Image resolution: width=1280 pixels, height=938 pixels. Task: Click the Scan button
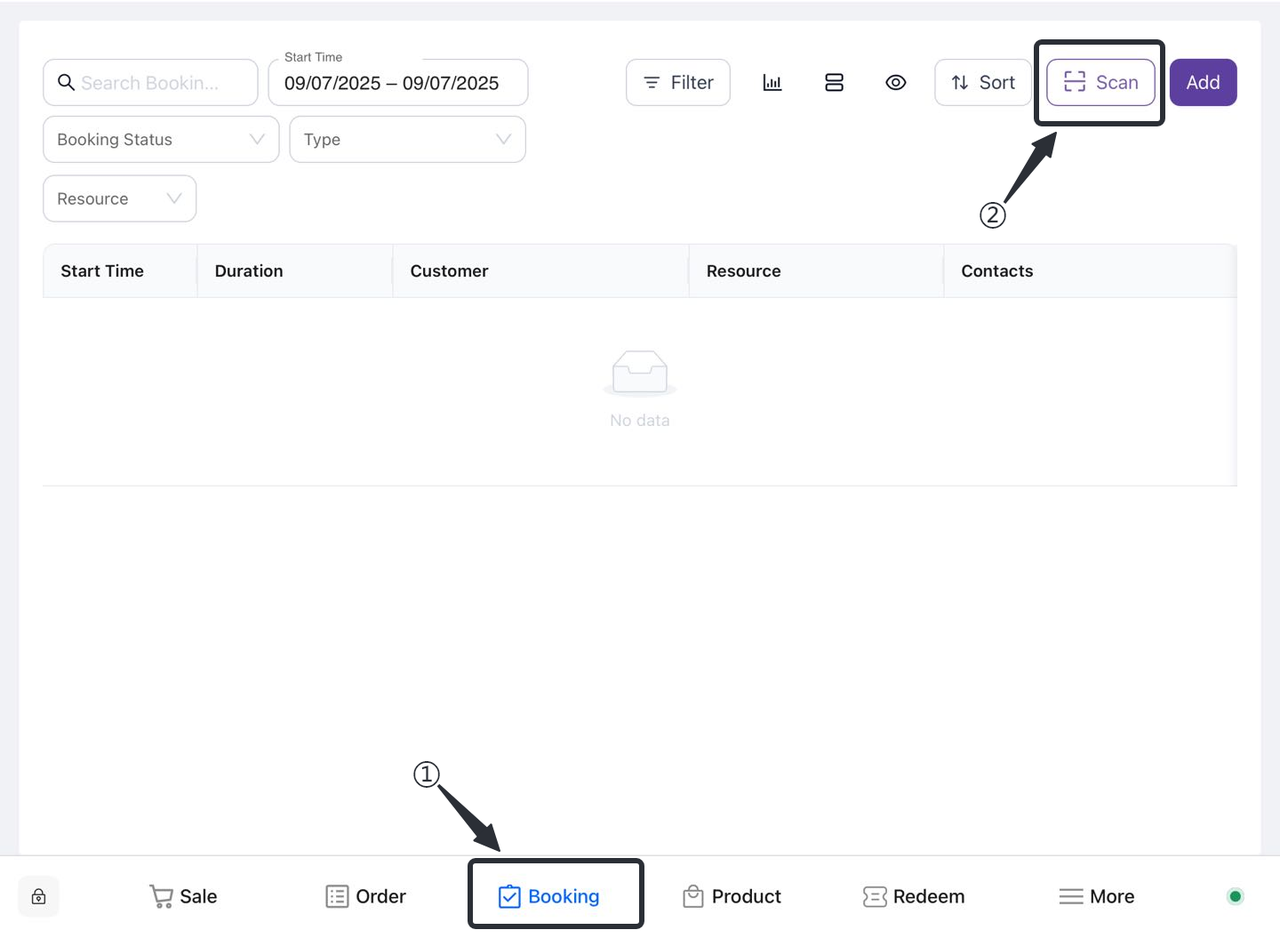1101,83
